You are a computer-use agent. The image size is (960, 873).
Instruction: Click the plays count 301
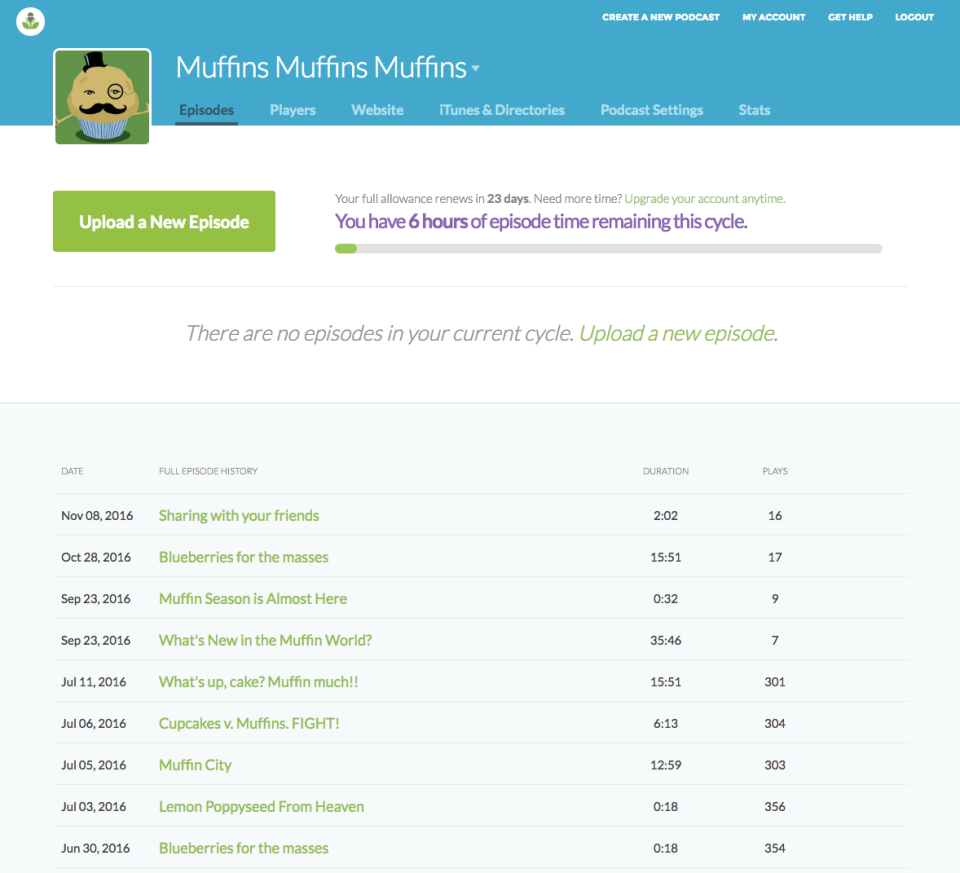[x=774, y=682]
